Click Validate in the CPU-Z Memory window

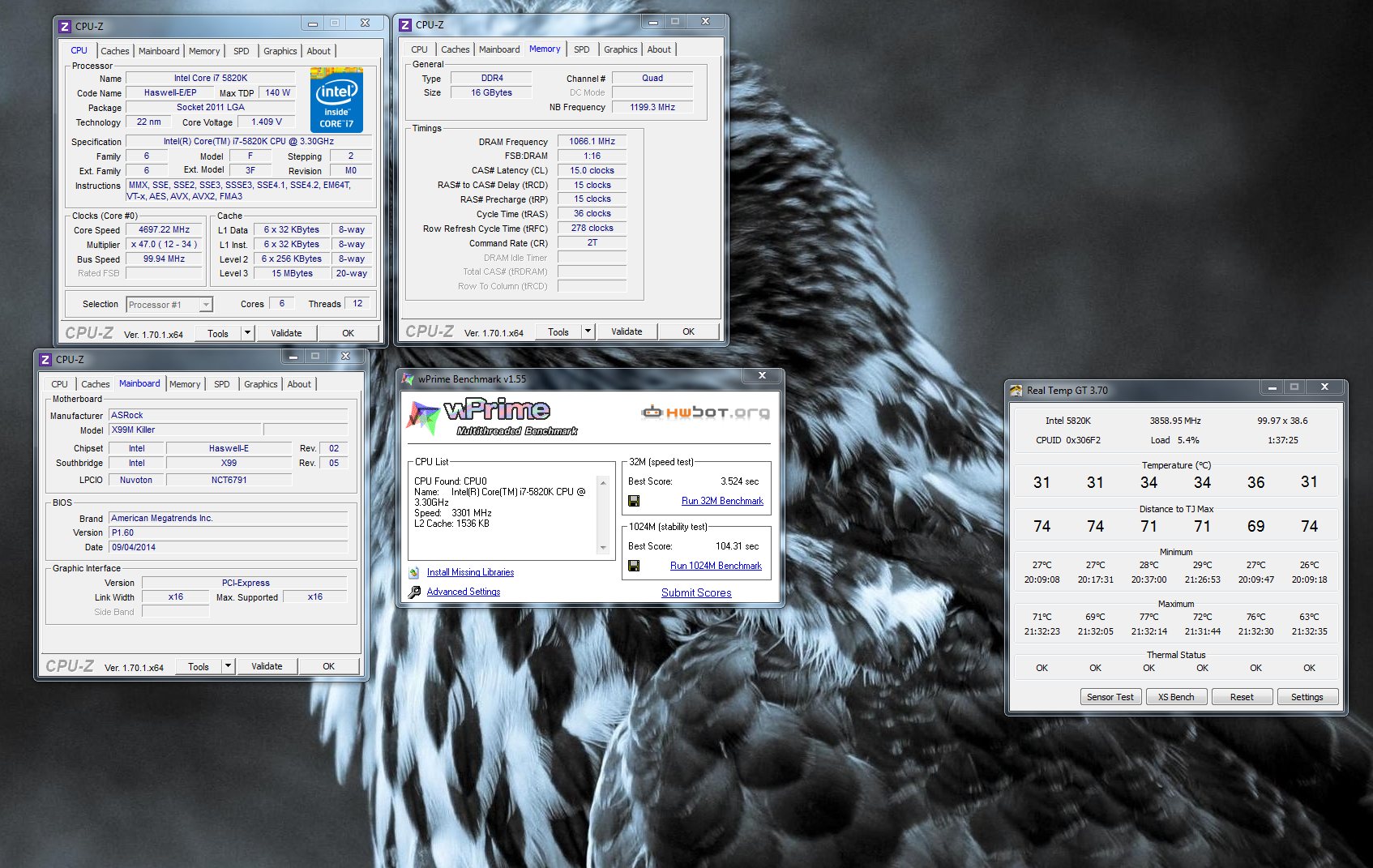point(627,331)
